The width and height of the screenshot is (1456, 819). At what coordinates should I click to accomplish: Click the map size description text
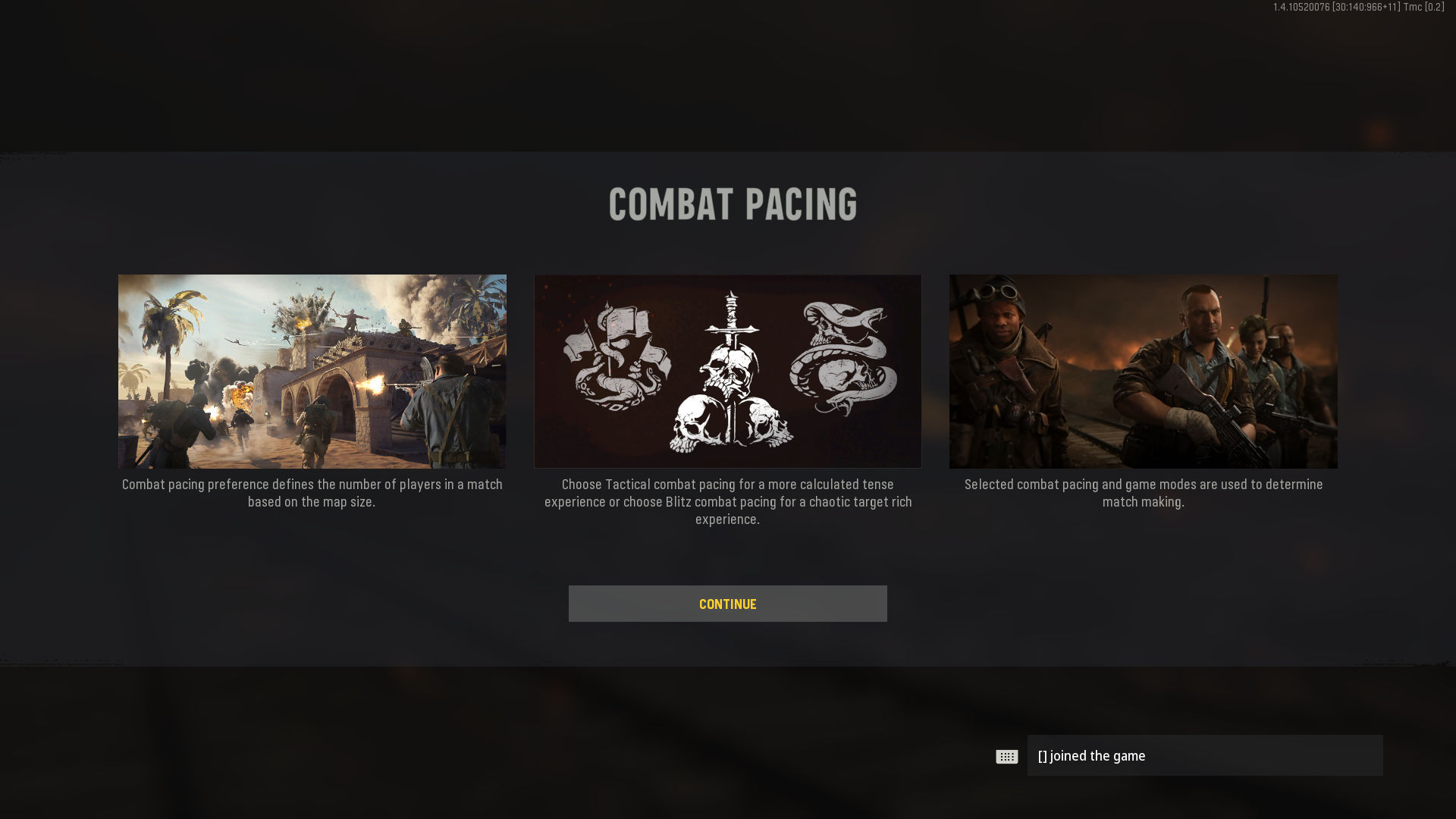pos(312,493)
